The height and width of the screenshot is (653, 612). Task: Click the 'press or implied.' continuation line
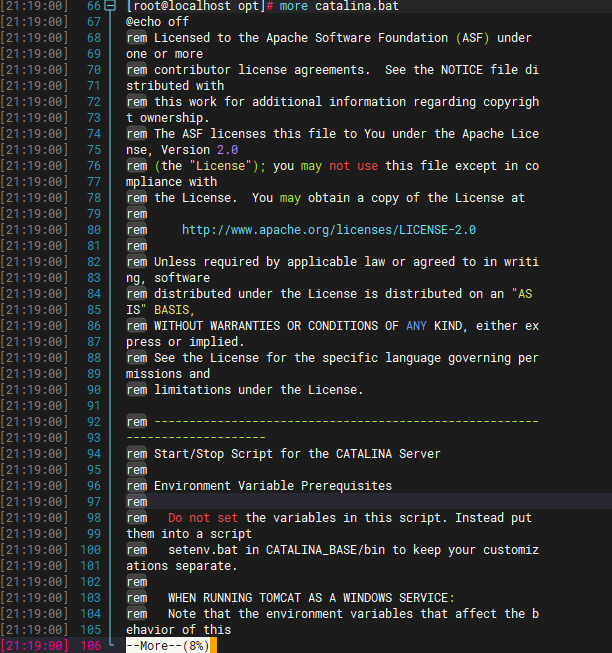(x=185, y=341)
